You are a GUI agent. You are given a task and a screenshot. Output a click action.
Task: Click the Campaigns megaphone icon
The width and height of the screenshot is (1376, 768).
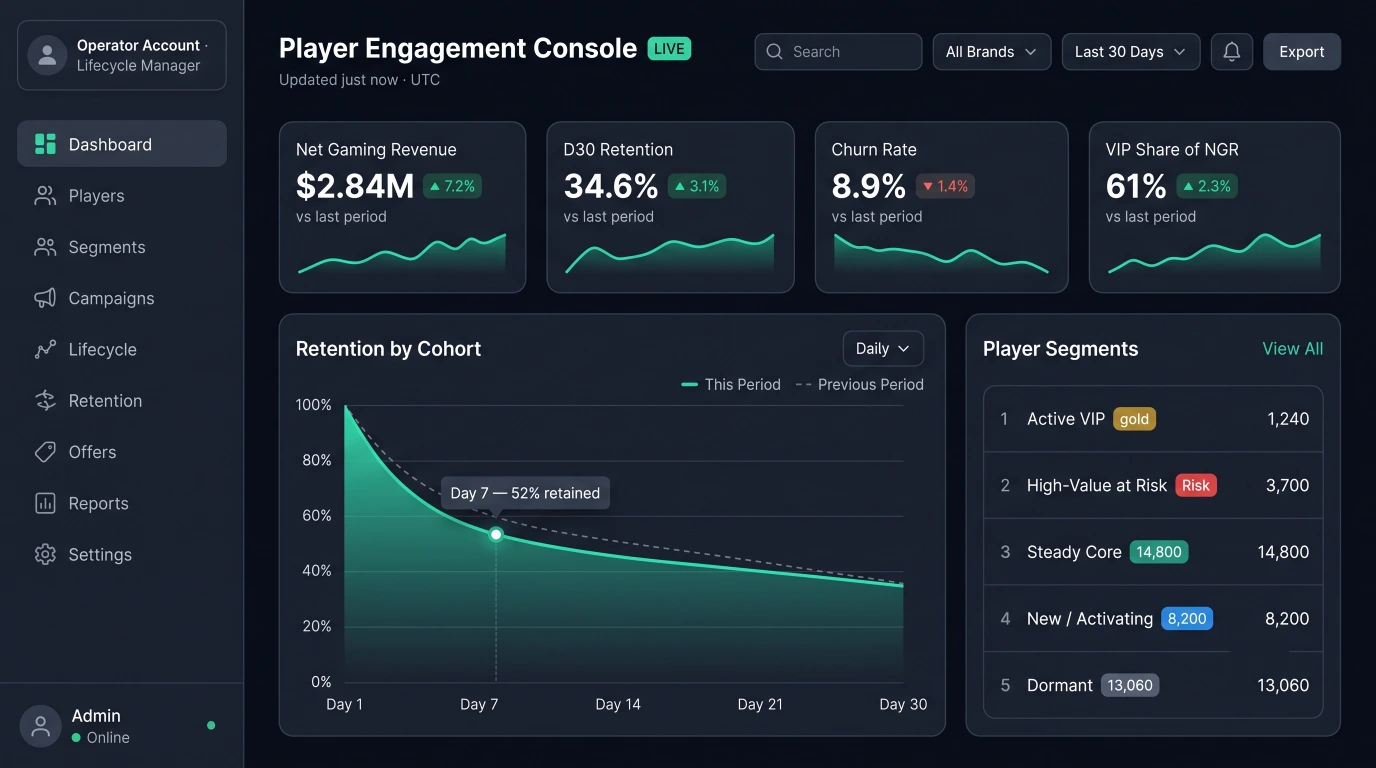tap(45, 298)
